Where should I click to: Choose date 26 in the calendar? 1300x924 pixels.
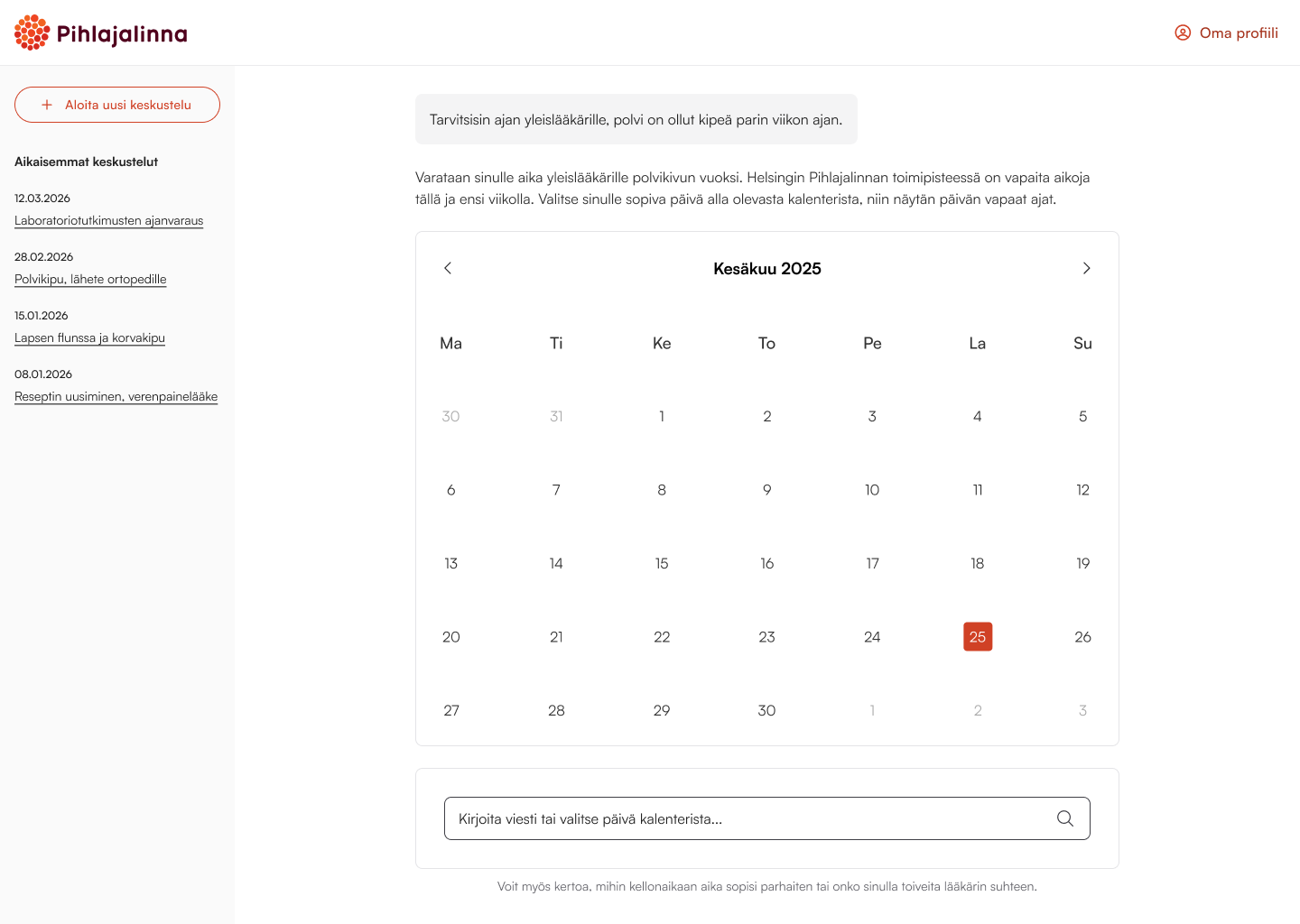coord(1083,637)
